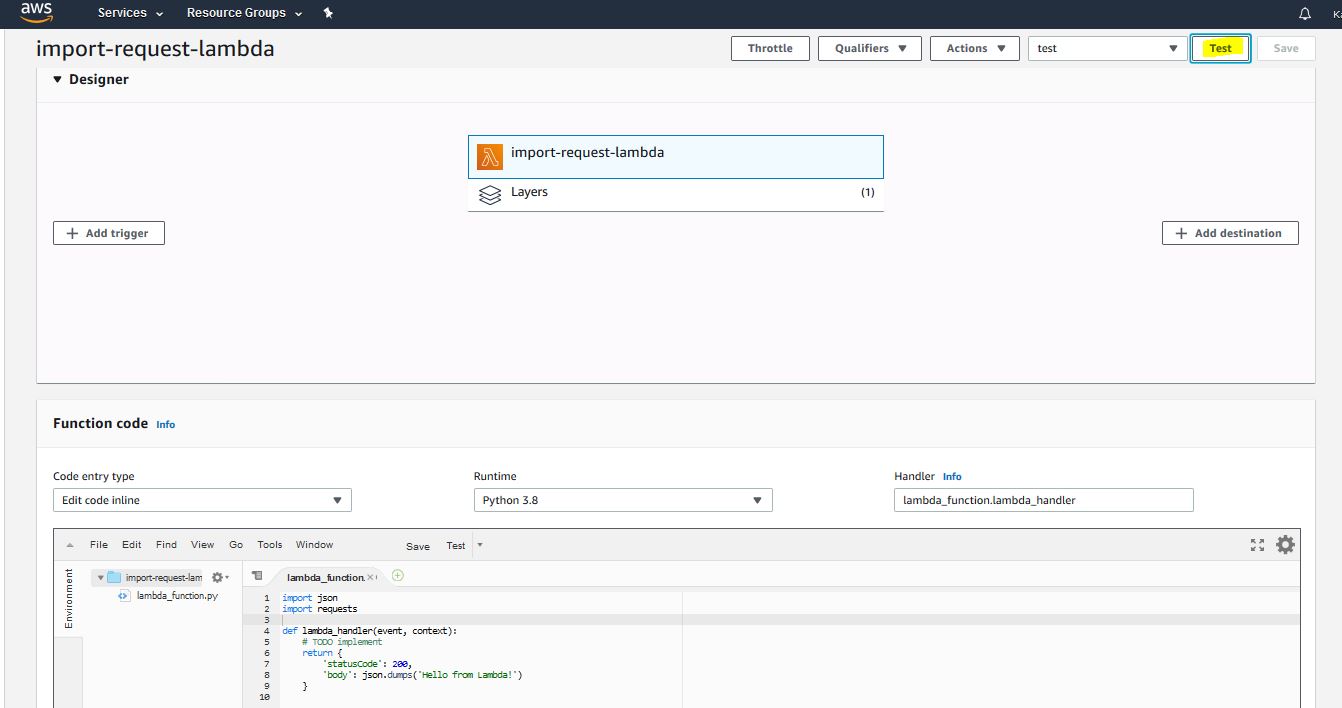Select the test event dropdown

(1107, 48)
